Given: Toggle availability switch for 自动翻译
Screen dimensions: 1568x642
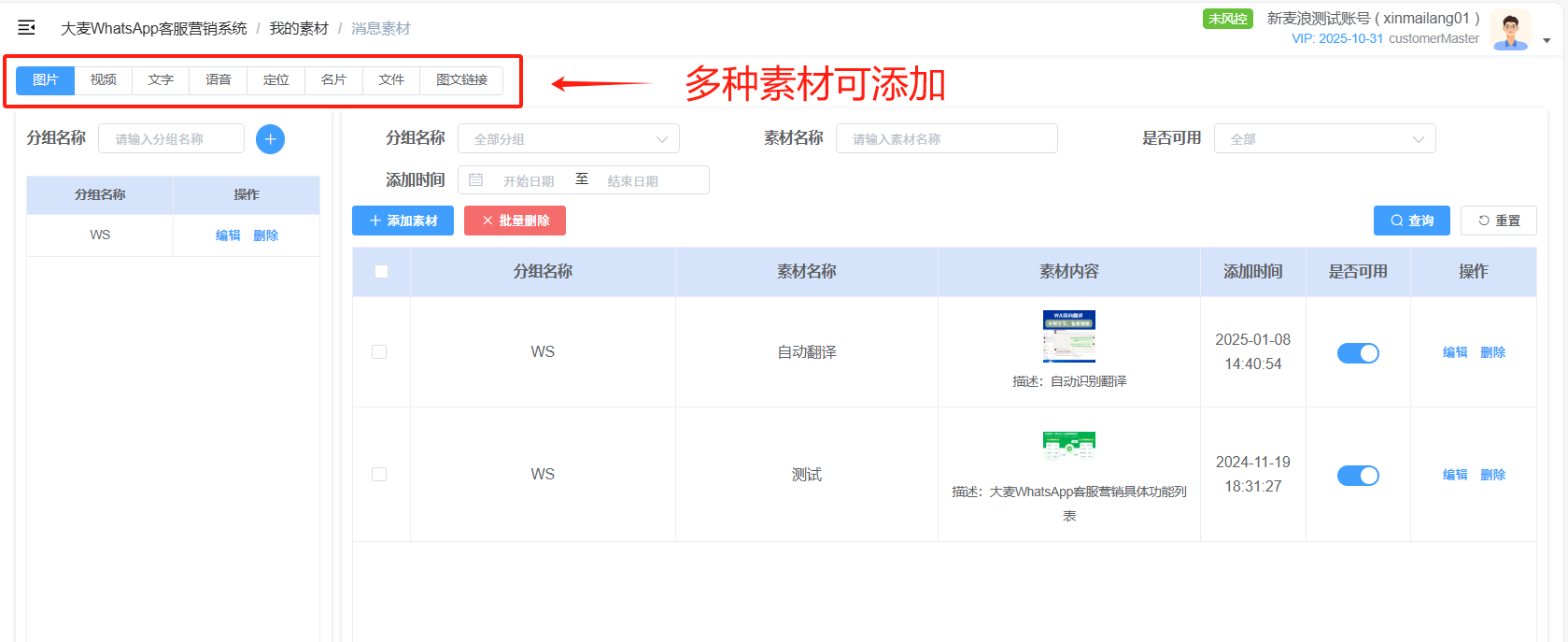Looking at the screenshot, I should [1358, 353].
